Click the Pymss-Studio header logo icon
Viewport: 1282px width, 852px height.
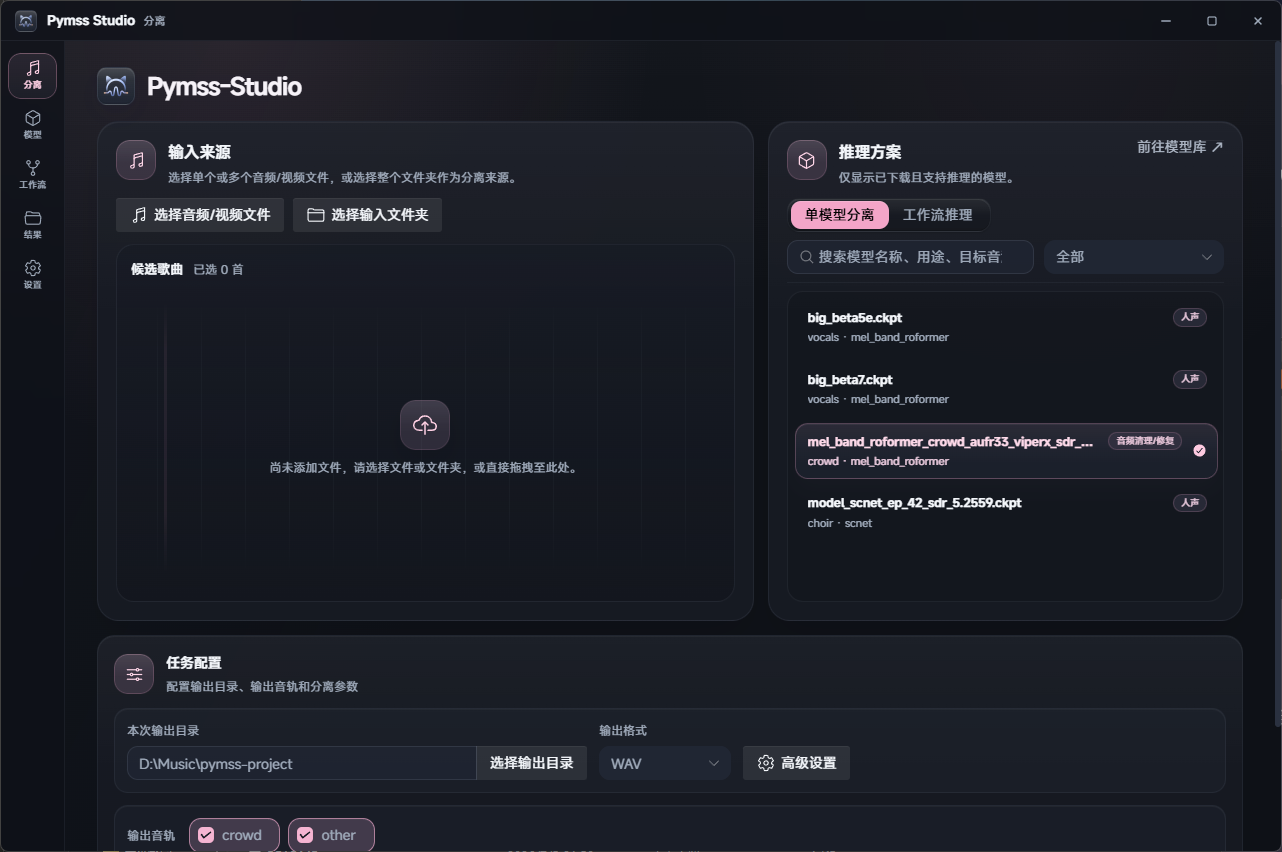pos(116,86)
